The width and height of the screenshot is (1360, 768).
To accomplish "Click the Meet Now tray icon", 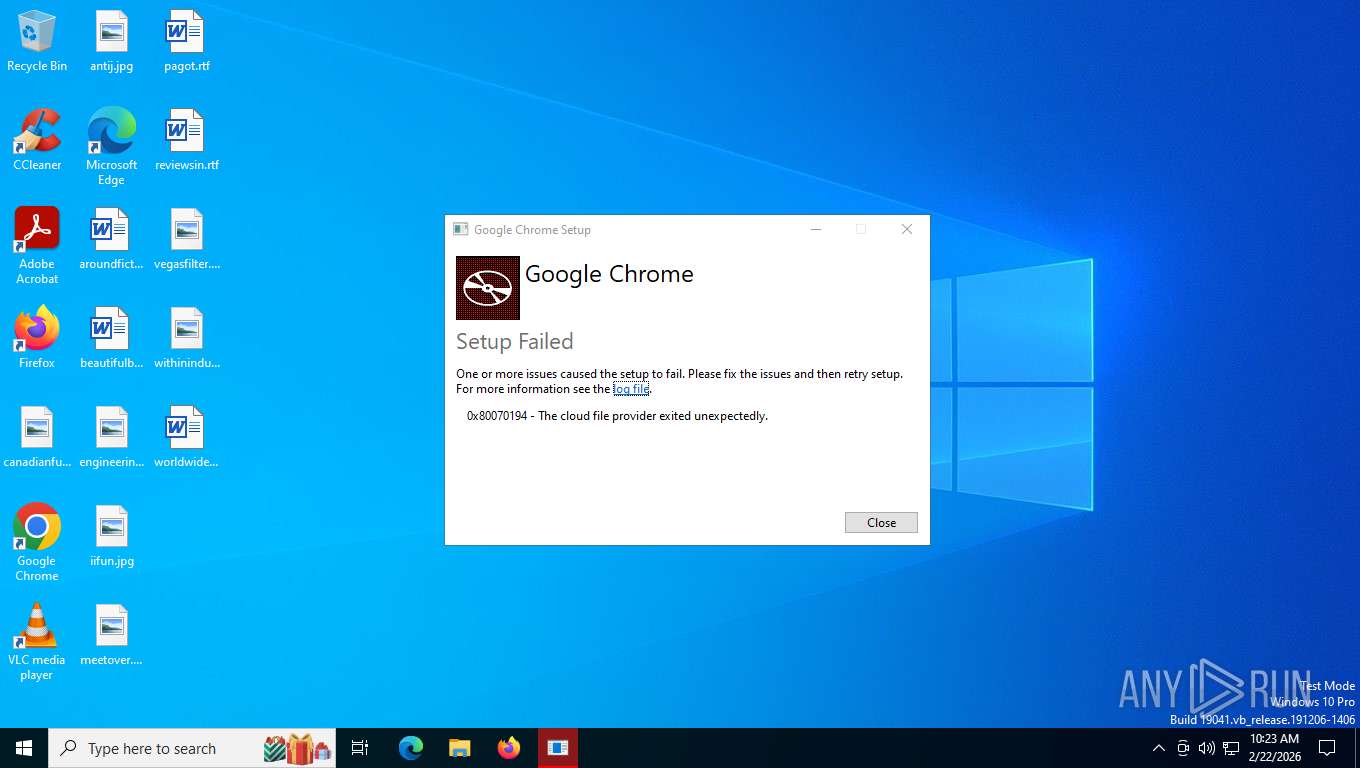I will [x=1183, y=748].
